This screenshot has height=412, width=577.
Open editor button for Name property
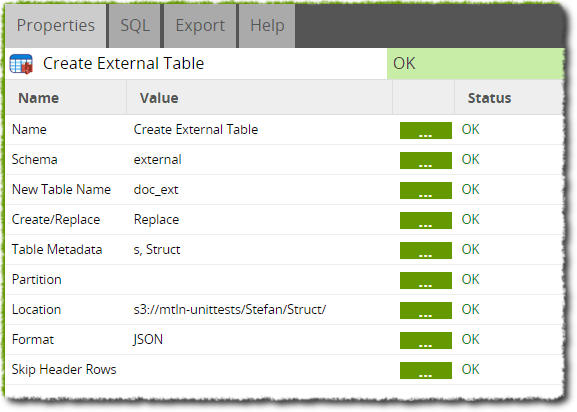pyautogui.click(x=426, y=131)
